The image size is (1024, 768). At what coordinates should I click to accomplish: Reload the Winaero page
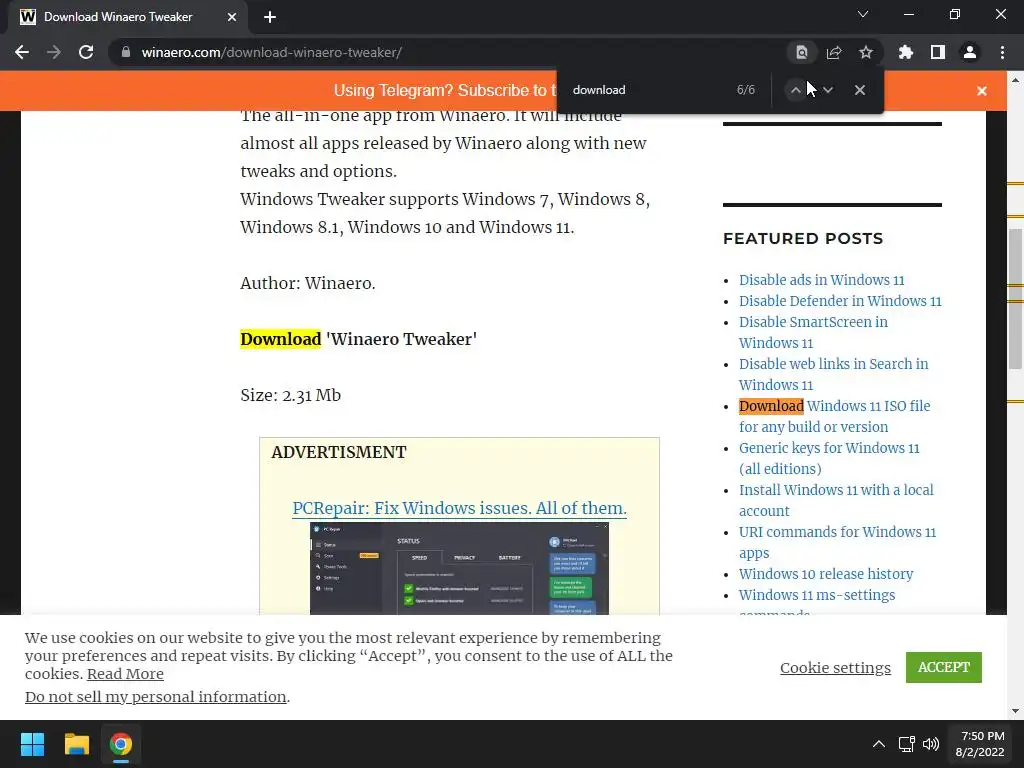pyautogui.click(x=86, y=52)
